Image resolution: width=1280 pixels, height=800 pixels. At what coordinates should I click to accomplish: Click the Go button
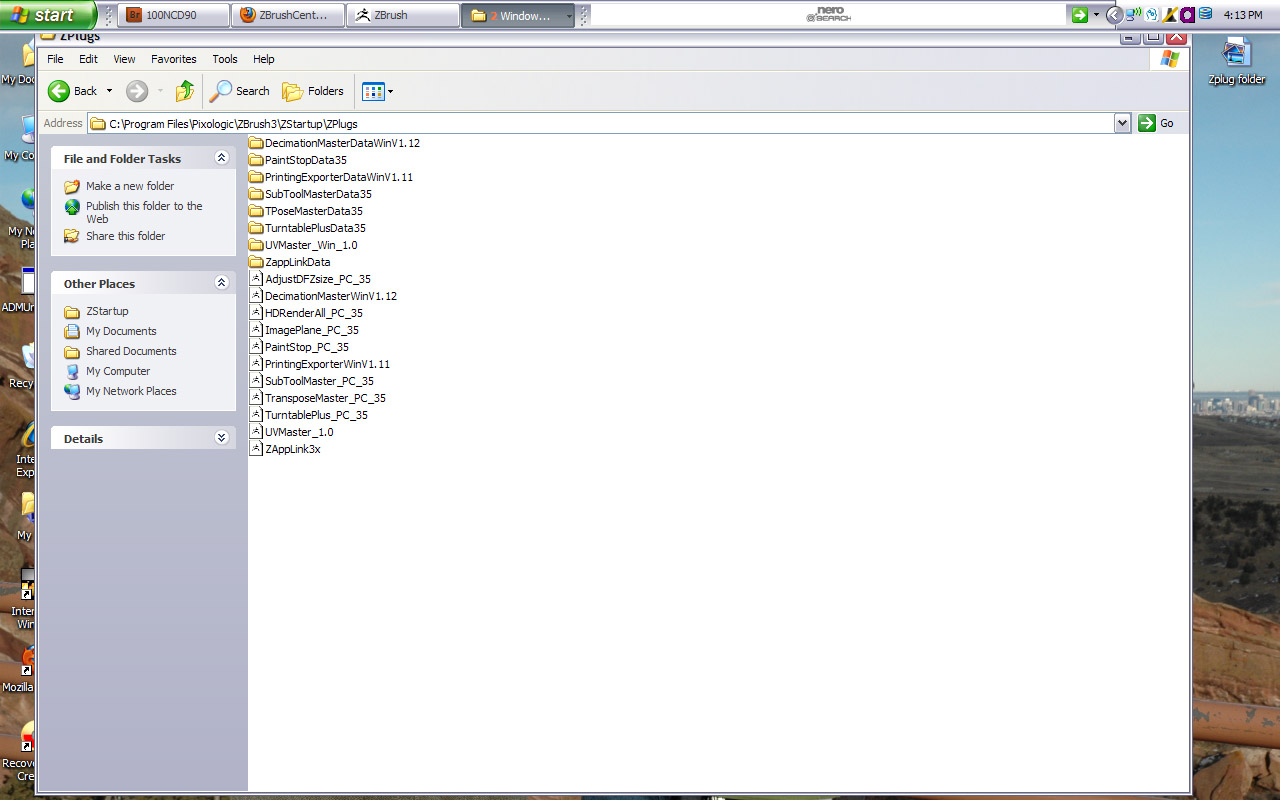(1157, 123)
